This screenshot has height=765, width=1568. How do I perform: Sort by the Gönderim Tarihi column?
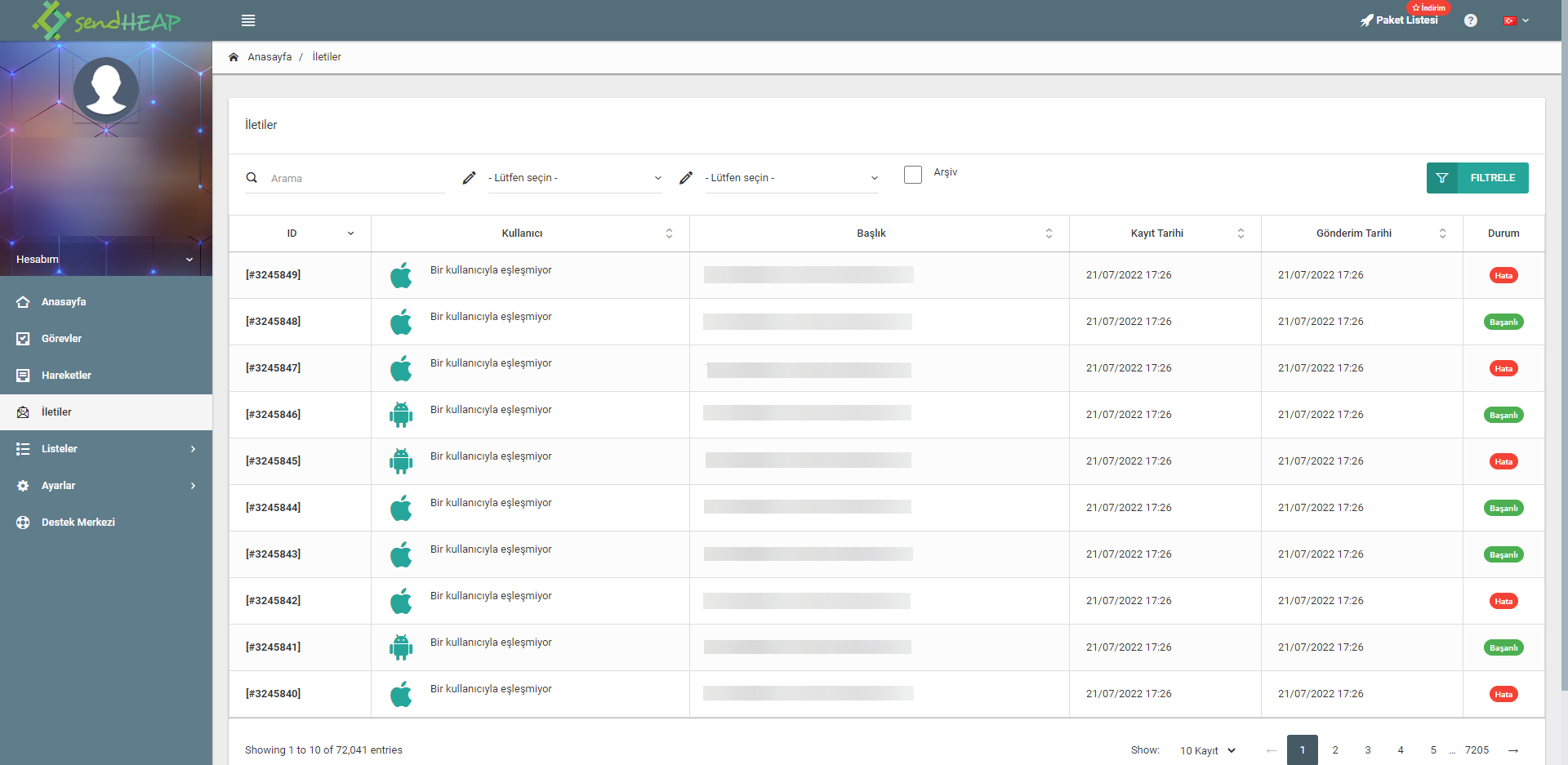pos(1362,234)
